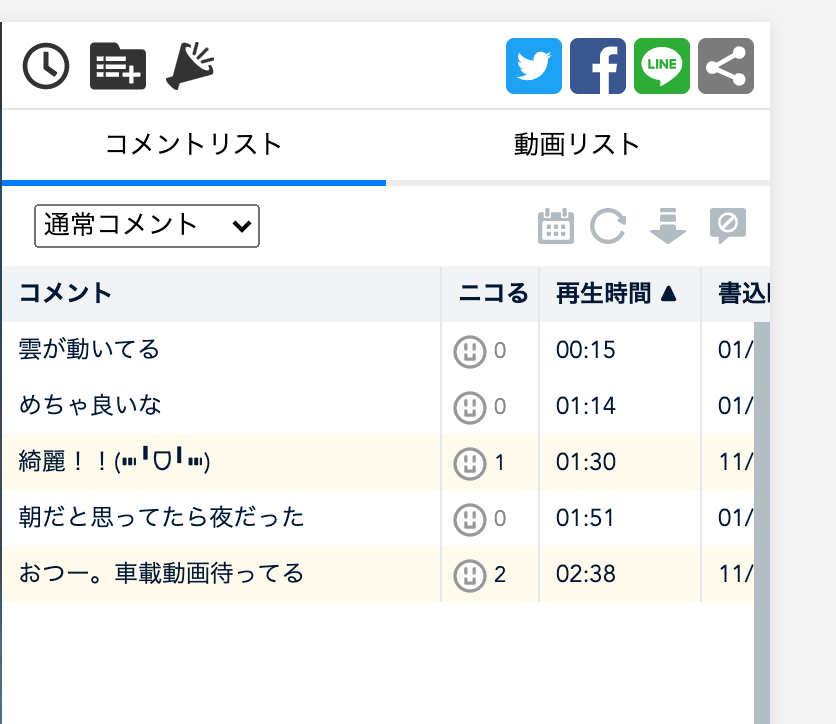Viewport: 836px width, 724px height.
Task: Toggle nicoru on 綺麗！！ comment
Action: click(467, 463)
